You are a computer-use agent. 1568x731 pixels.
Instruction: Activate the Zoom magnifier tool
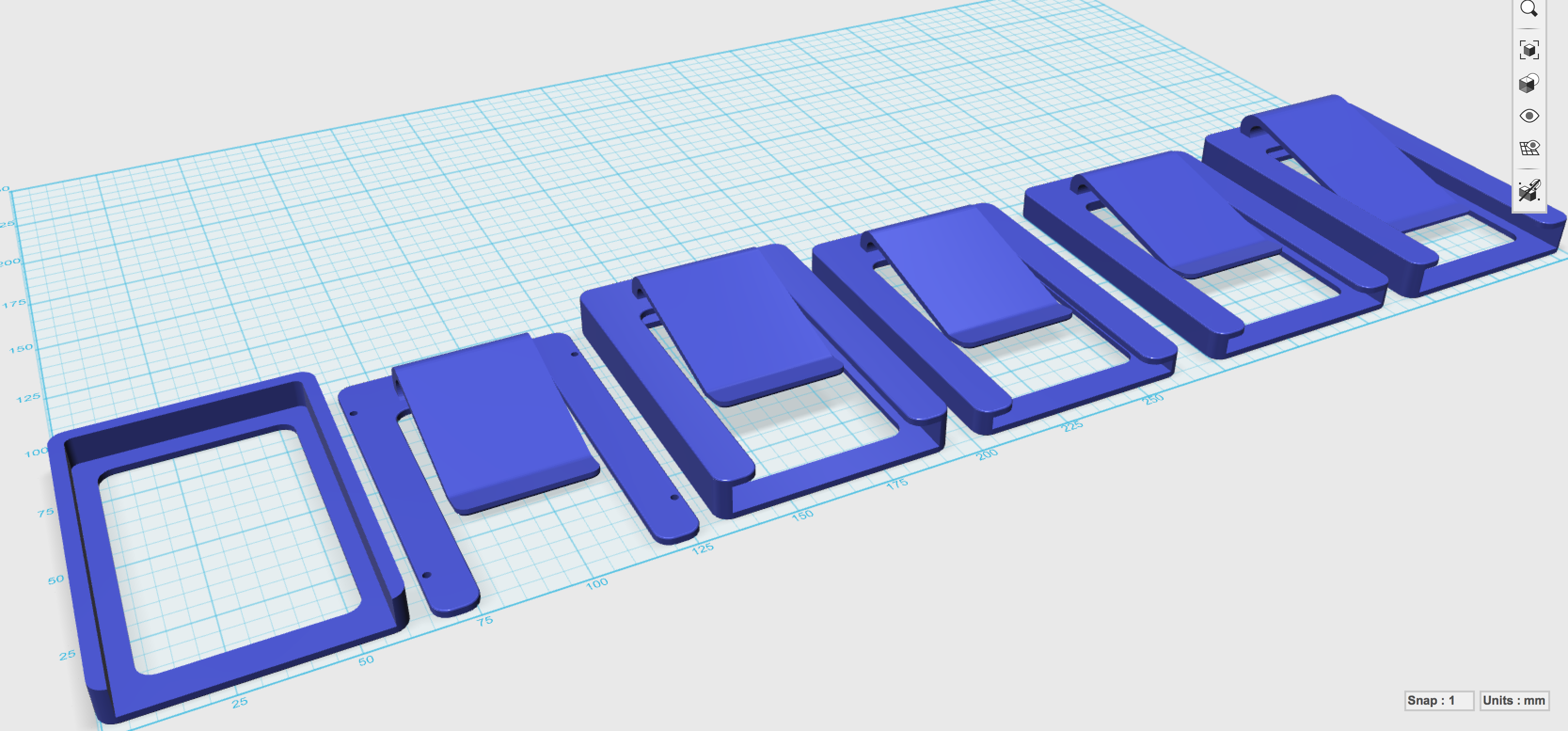pos(1529,8)
